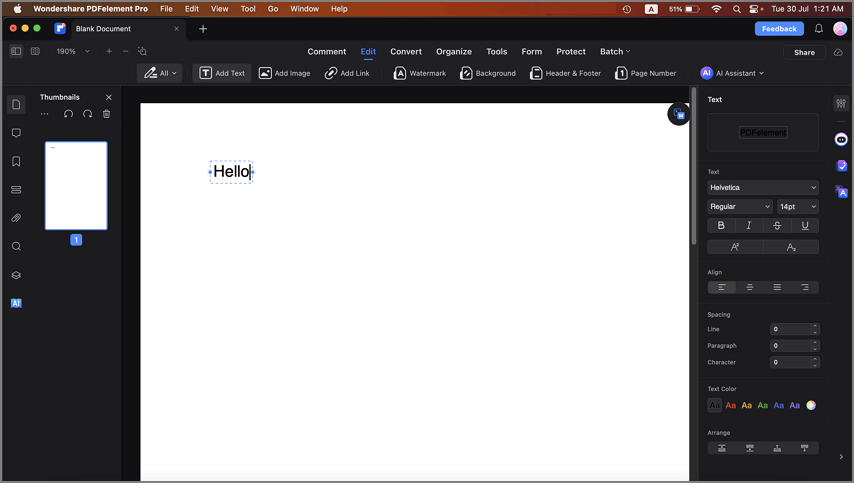The height and width of the screenshot is (483, 854).
Task: Switch to the Convert tab
Action: [406, 52]
